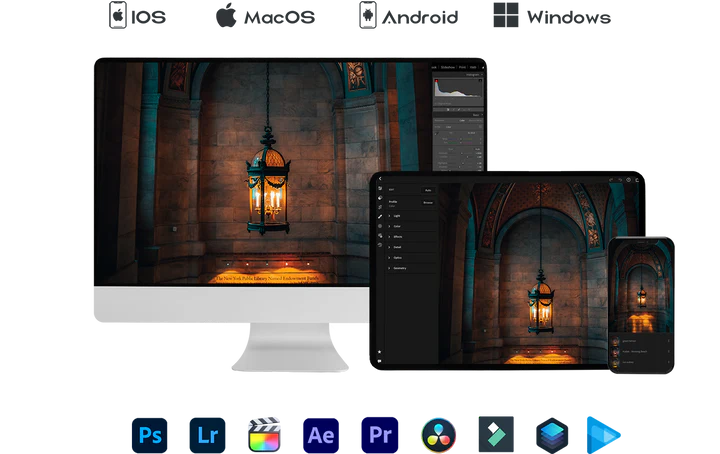Tap the first preset row on the phone
Screen dimensions: 720x454
(641, 341)
